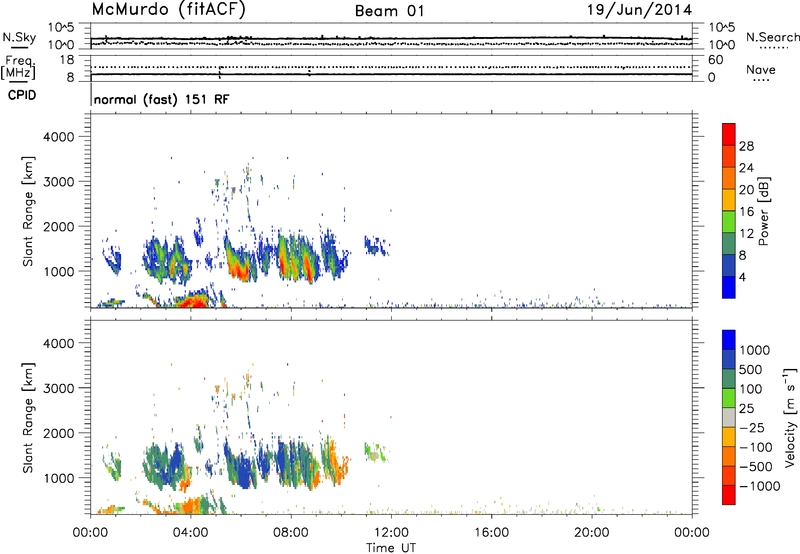Click the date '19/Jun/2014'
The image size is (800, 554).
coord(639,10)
